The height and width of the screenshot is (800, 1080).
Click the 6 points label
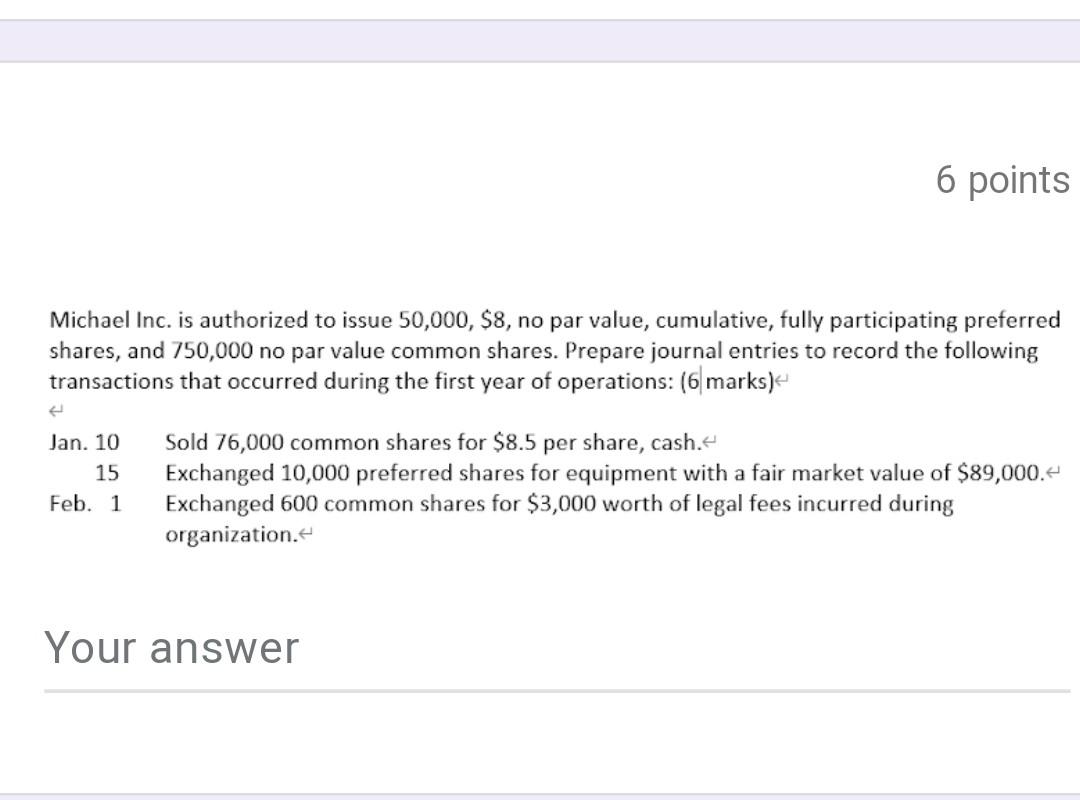1003,180
